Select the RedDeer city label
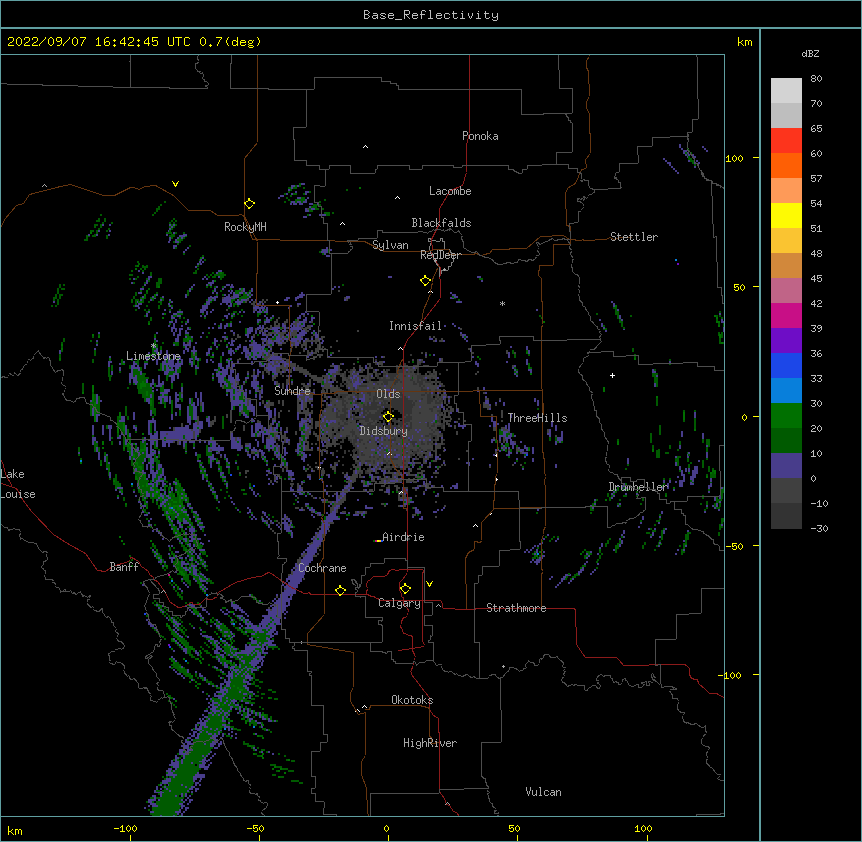The width and height of the screenshot is (862, 842). coord(440,255)
